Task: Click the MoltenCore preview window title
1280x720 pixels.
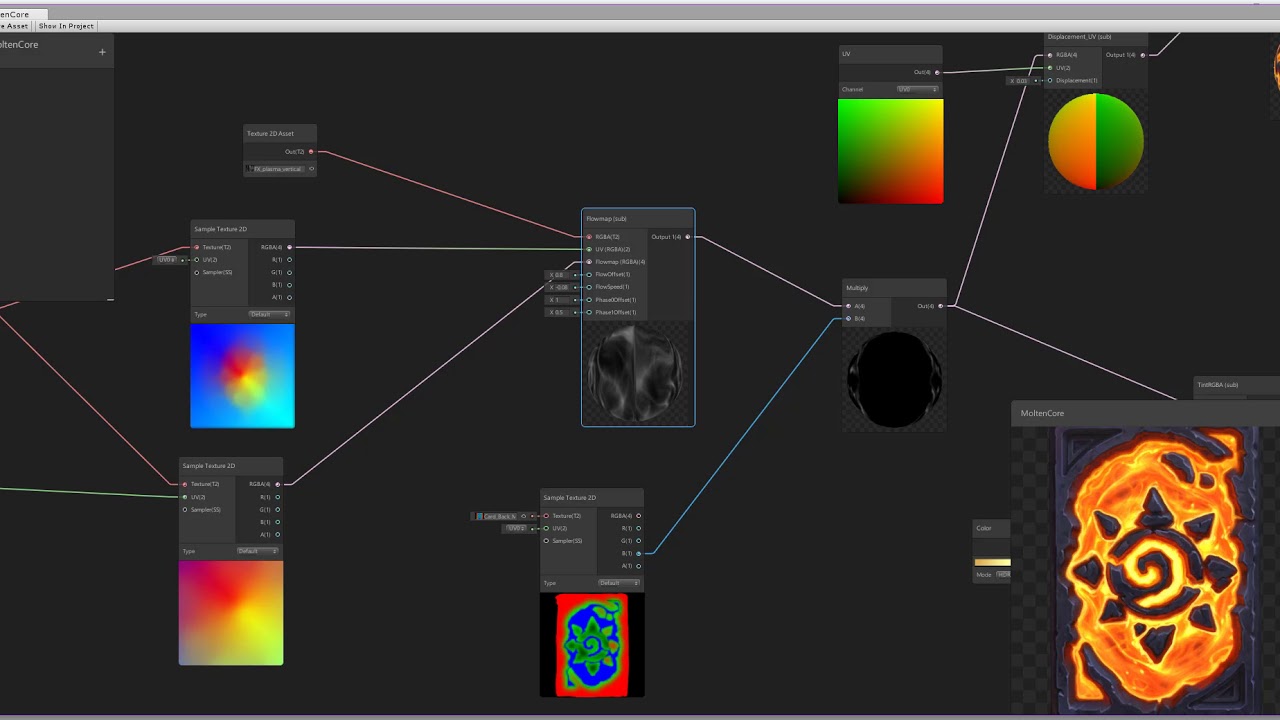Action: click(x=1042, y=413)
